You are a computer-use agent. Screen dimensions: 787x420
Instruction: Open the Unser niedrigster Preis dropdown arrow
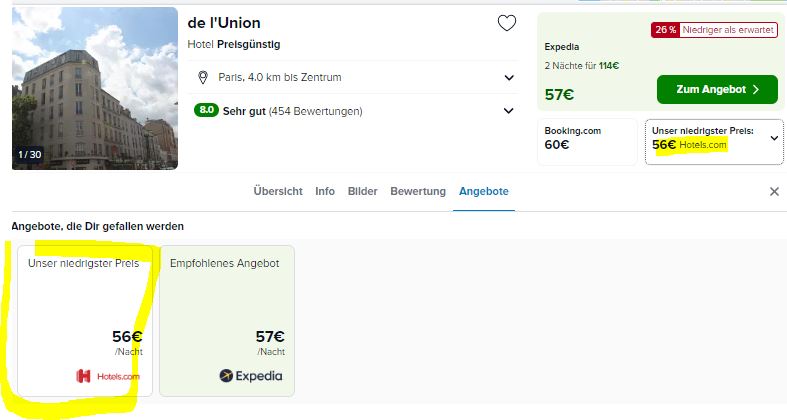[x=774, y=138]
